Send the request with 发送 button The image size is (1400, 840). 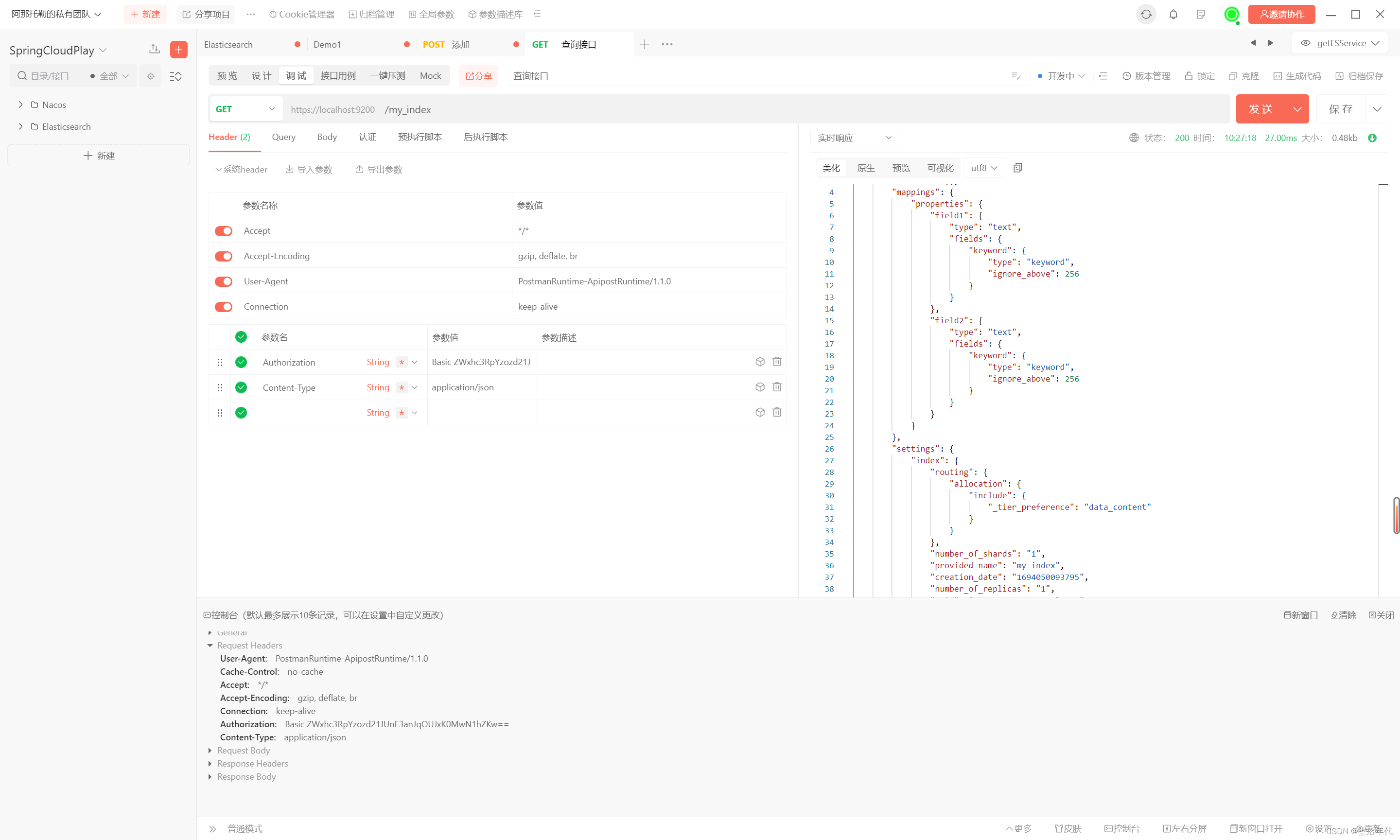pyautogui.click(x=1261, y=109)
